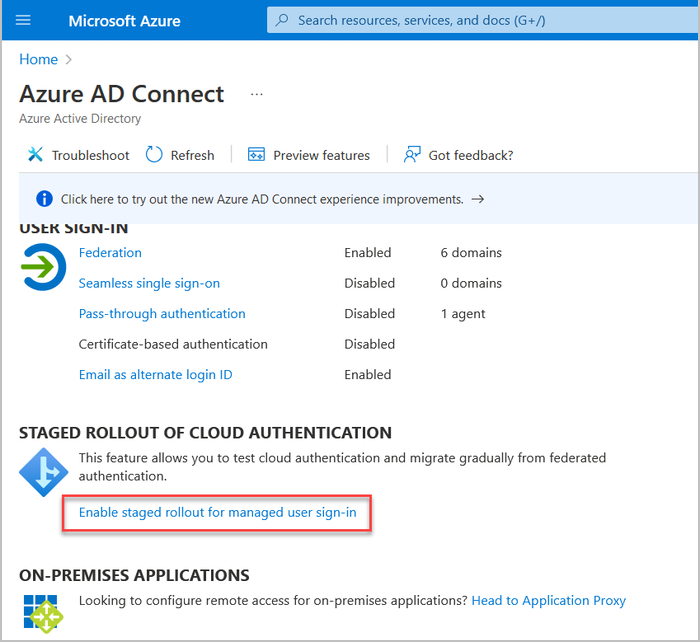Click the Preview features icon
Screen dimensions: 700x642
click(x=256, y=154)
